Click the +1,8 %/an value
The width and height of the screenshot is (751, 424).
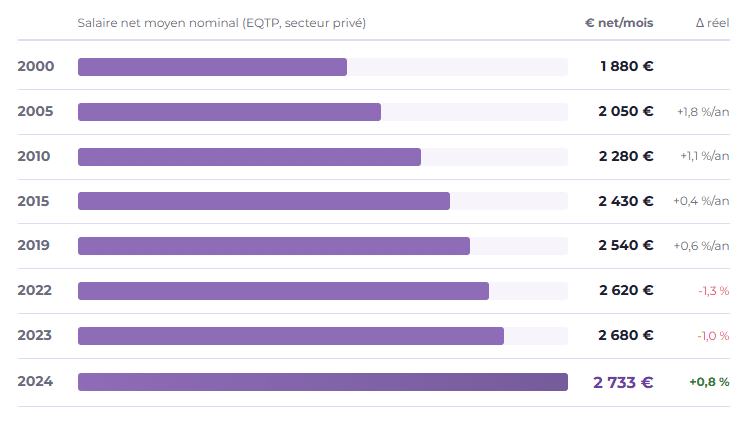(x=703, y=112)
